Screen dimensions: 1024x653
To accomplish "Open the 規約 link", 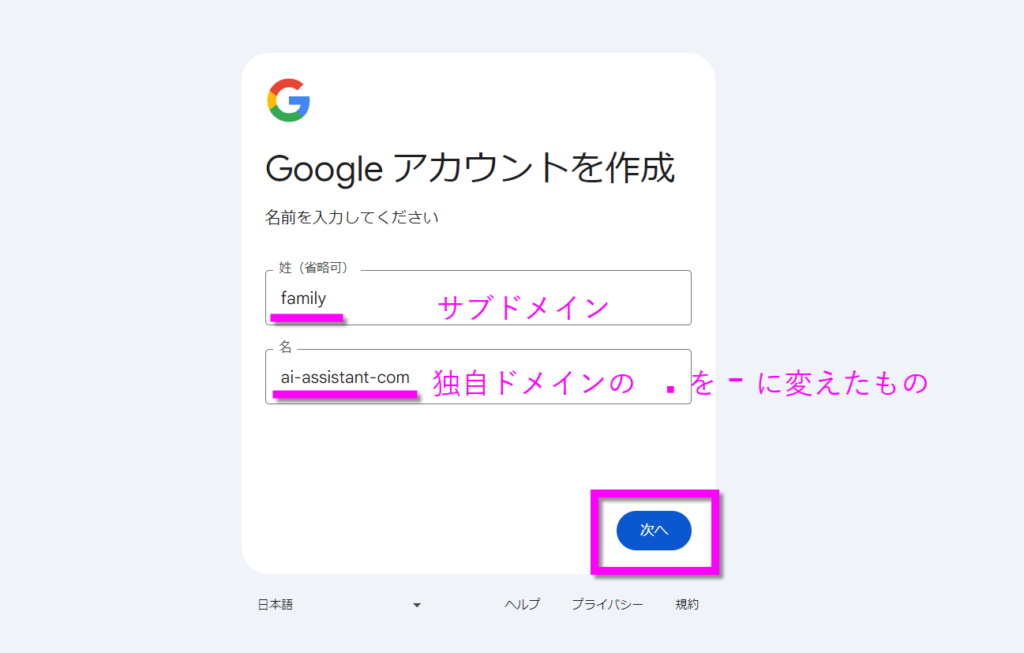I will coord(687,605).
